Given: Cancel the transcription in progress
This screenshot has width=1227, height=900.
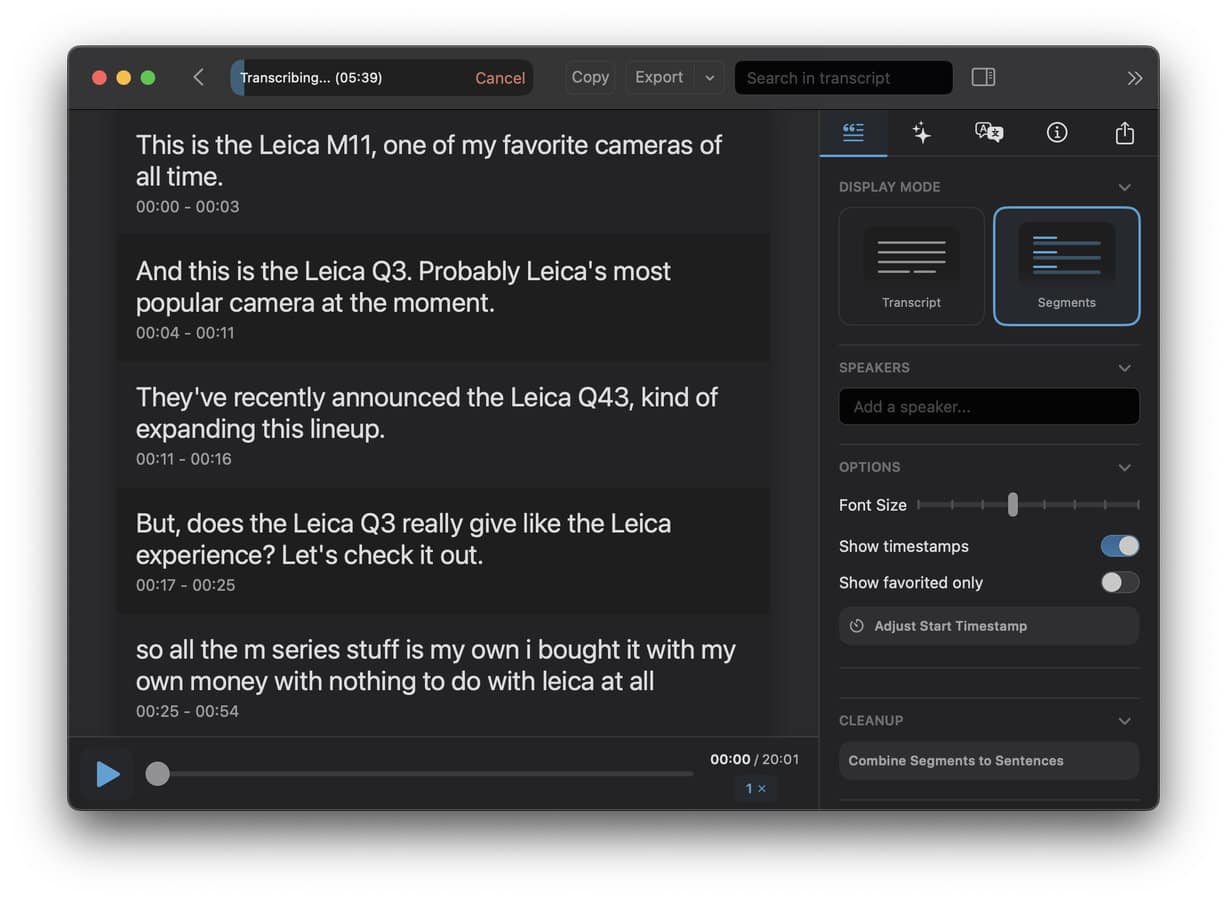Looking at the screenshot, I should 500,78.
